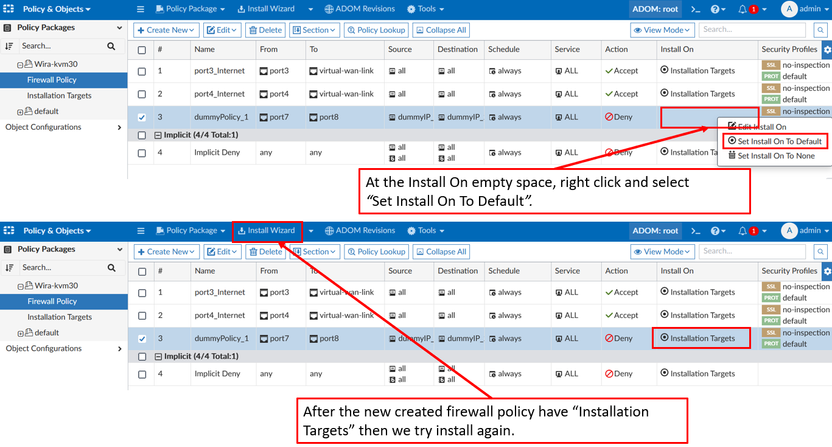Open Create New dropdown in upper toolbar
Viewport: 832px width, 447px height.
pyautogui.click(x=166, y=30)
